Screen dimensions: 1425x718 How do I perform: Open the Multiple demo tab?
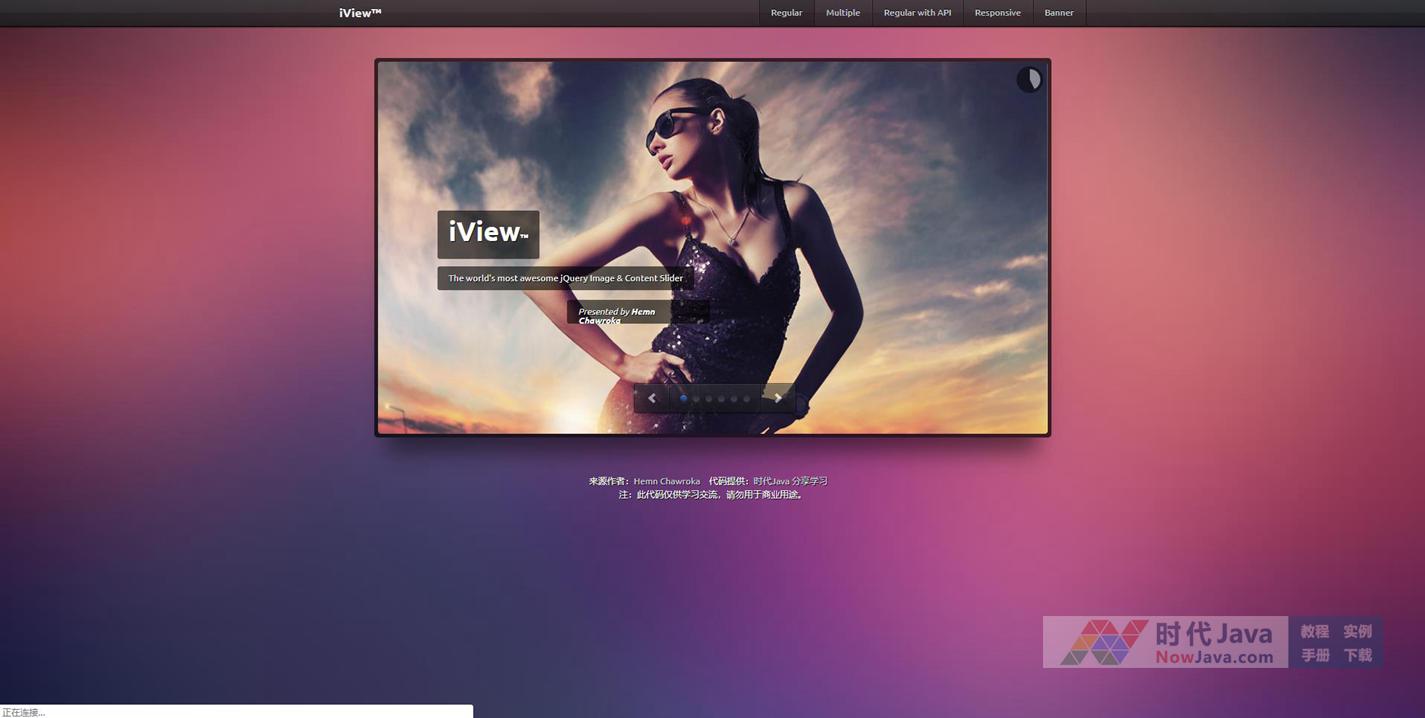843,13
